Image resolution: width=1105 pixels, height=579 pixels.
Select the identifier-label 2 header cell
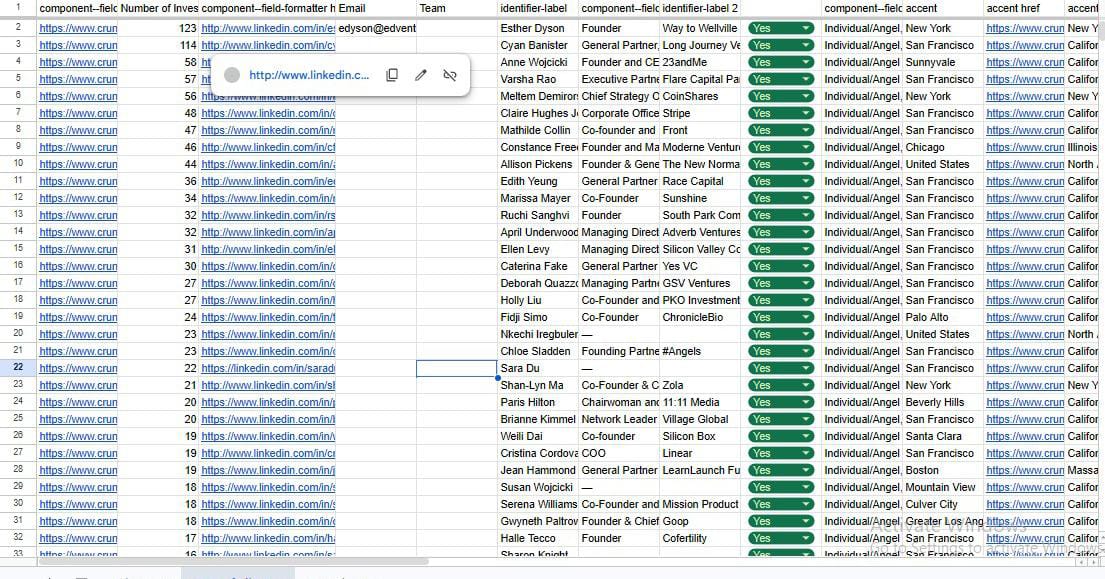point(700,8)
